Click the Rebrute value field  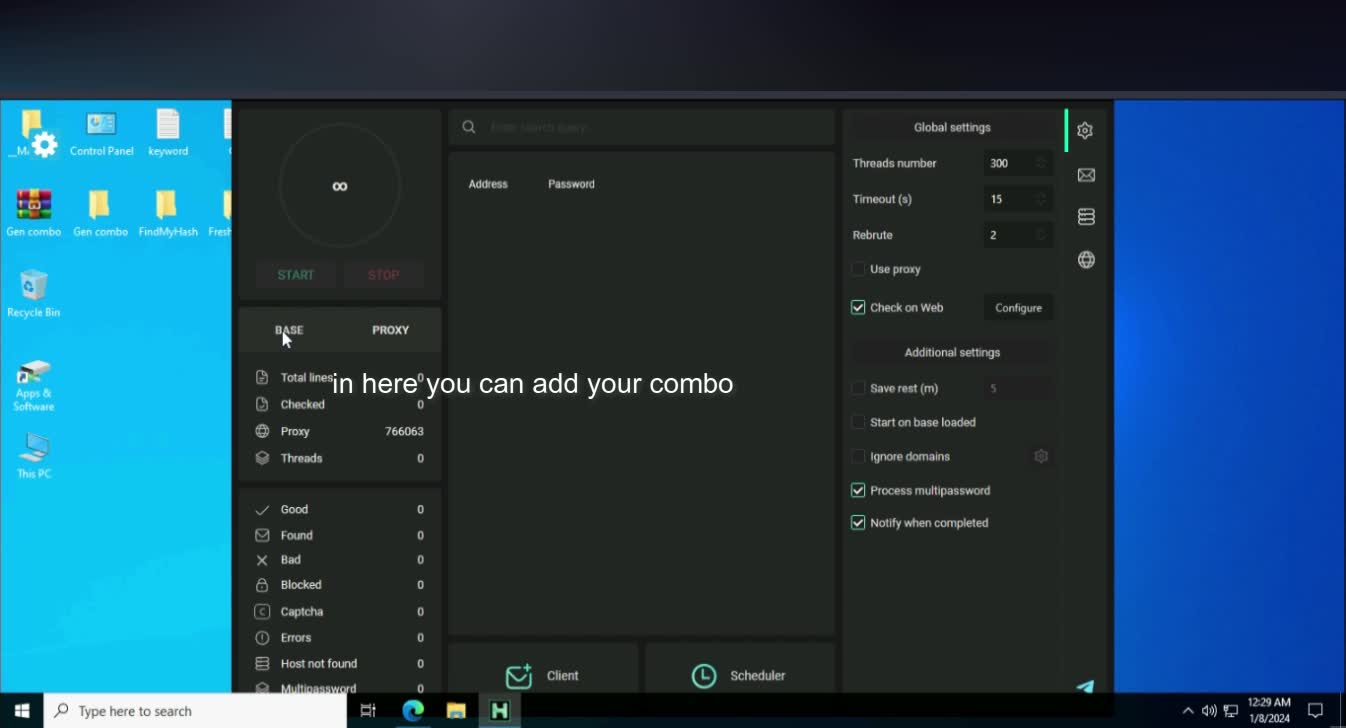1018,235
